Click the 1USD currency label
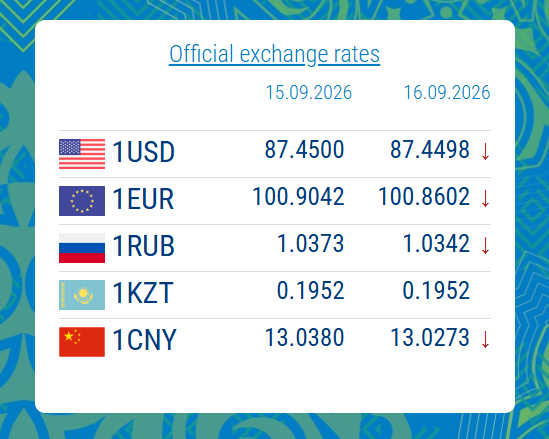This screenshot has height=439, width=549. click(143, 152)
